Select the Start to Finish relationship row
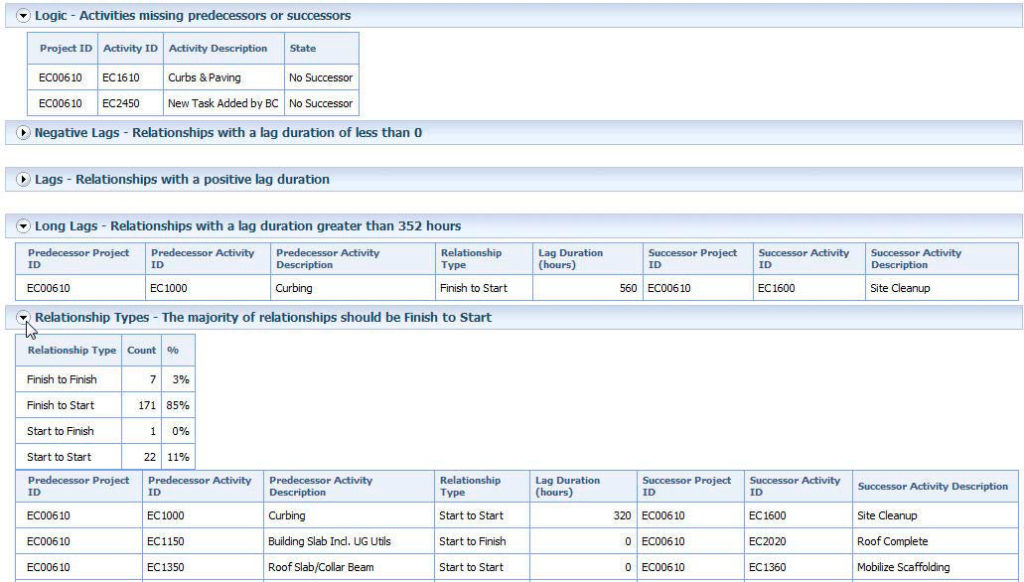 pyautogui.click(x=62, y=430)
